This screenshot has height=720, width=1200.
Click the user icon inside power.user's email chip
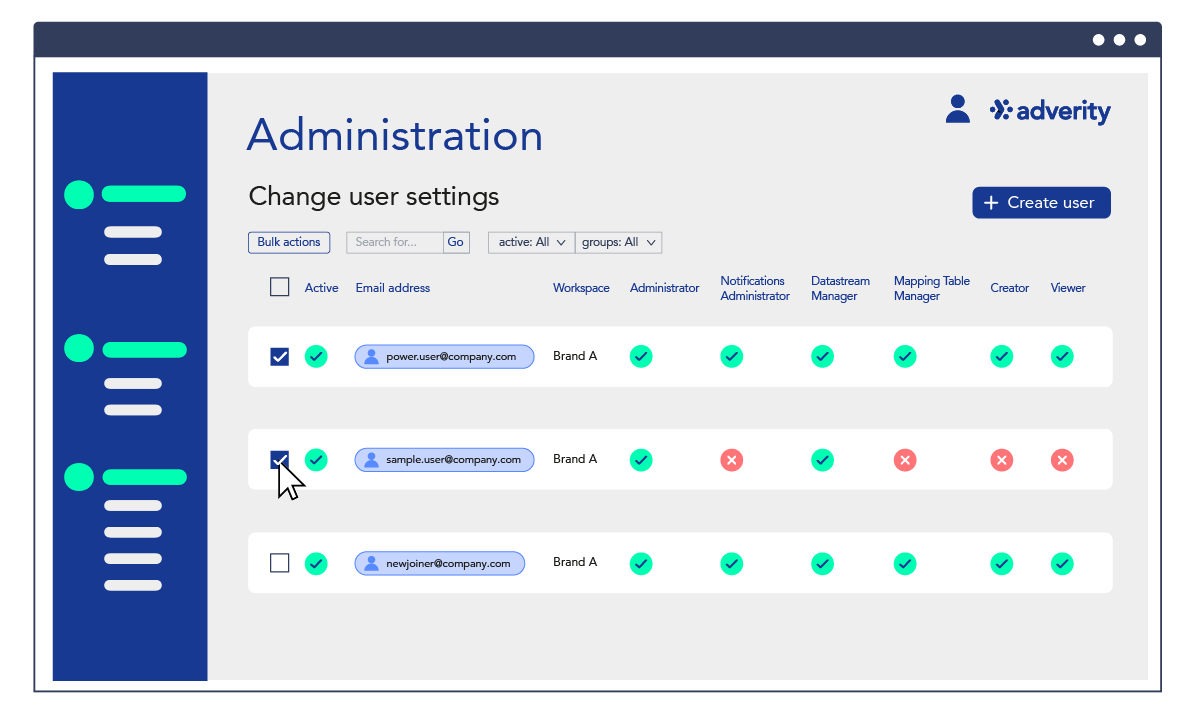point(370,356)
